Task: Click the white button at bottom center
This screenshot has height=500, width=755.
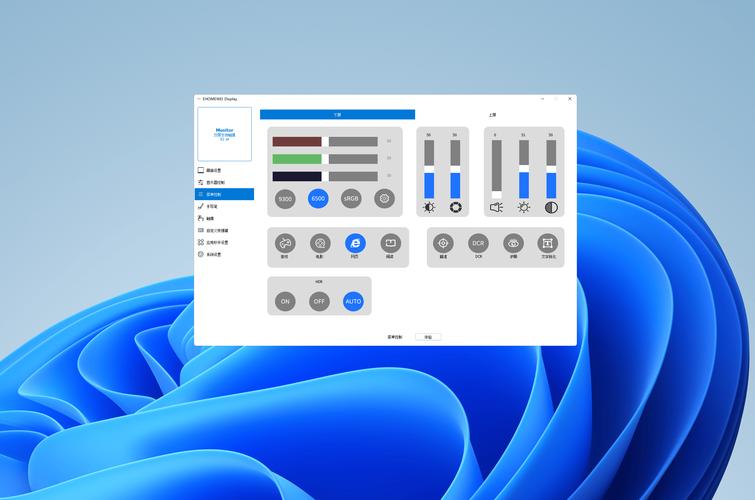Action: click(x=427, y=337)
